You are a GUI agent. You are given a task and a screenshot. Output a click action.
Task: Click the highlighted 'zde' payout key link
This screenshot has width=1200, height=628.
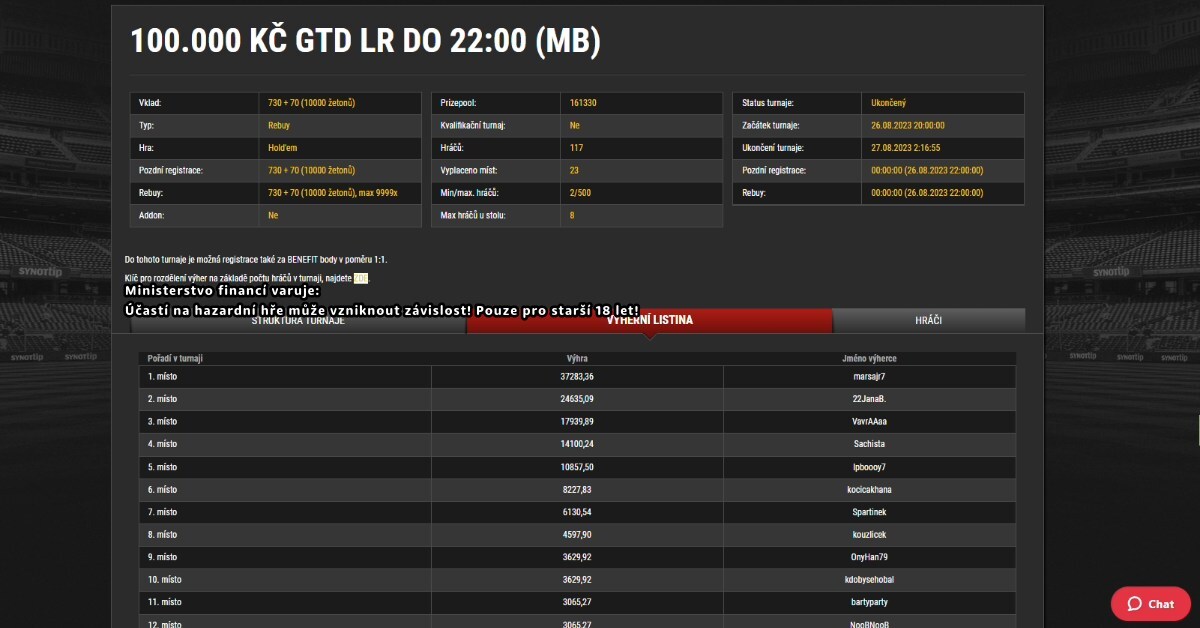point(361,278)
